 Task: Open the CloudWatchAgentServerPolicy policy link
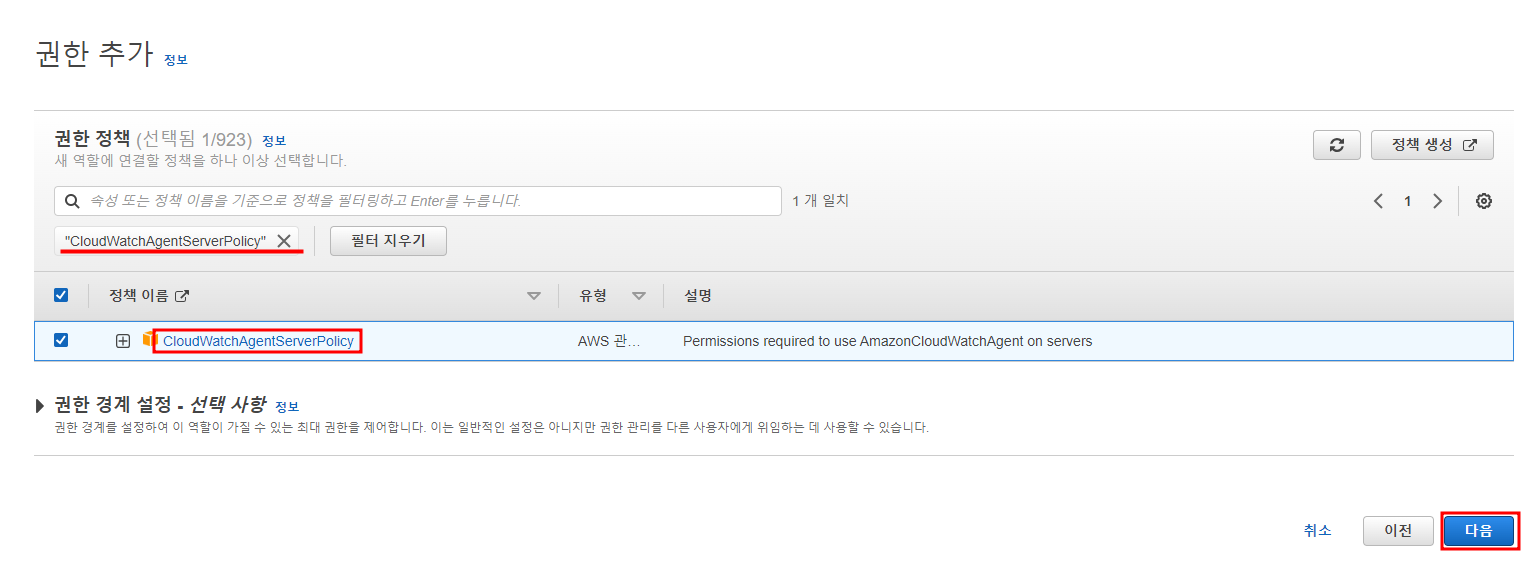258,341
